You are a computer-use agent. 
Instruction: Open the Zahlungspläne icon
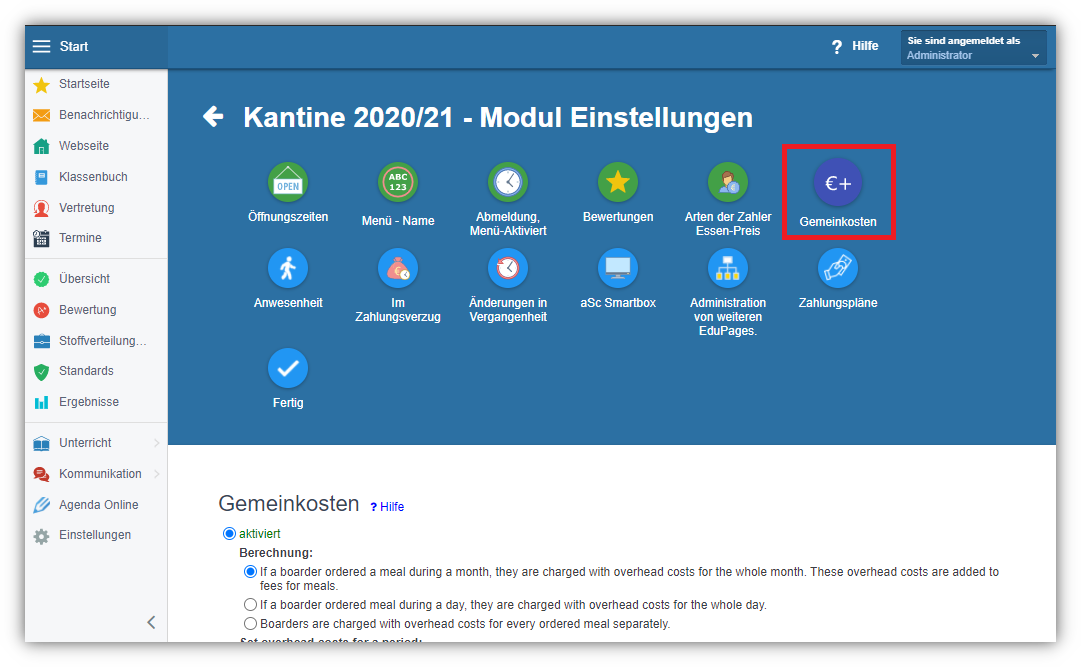[x=838, y=268]
